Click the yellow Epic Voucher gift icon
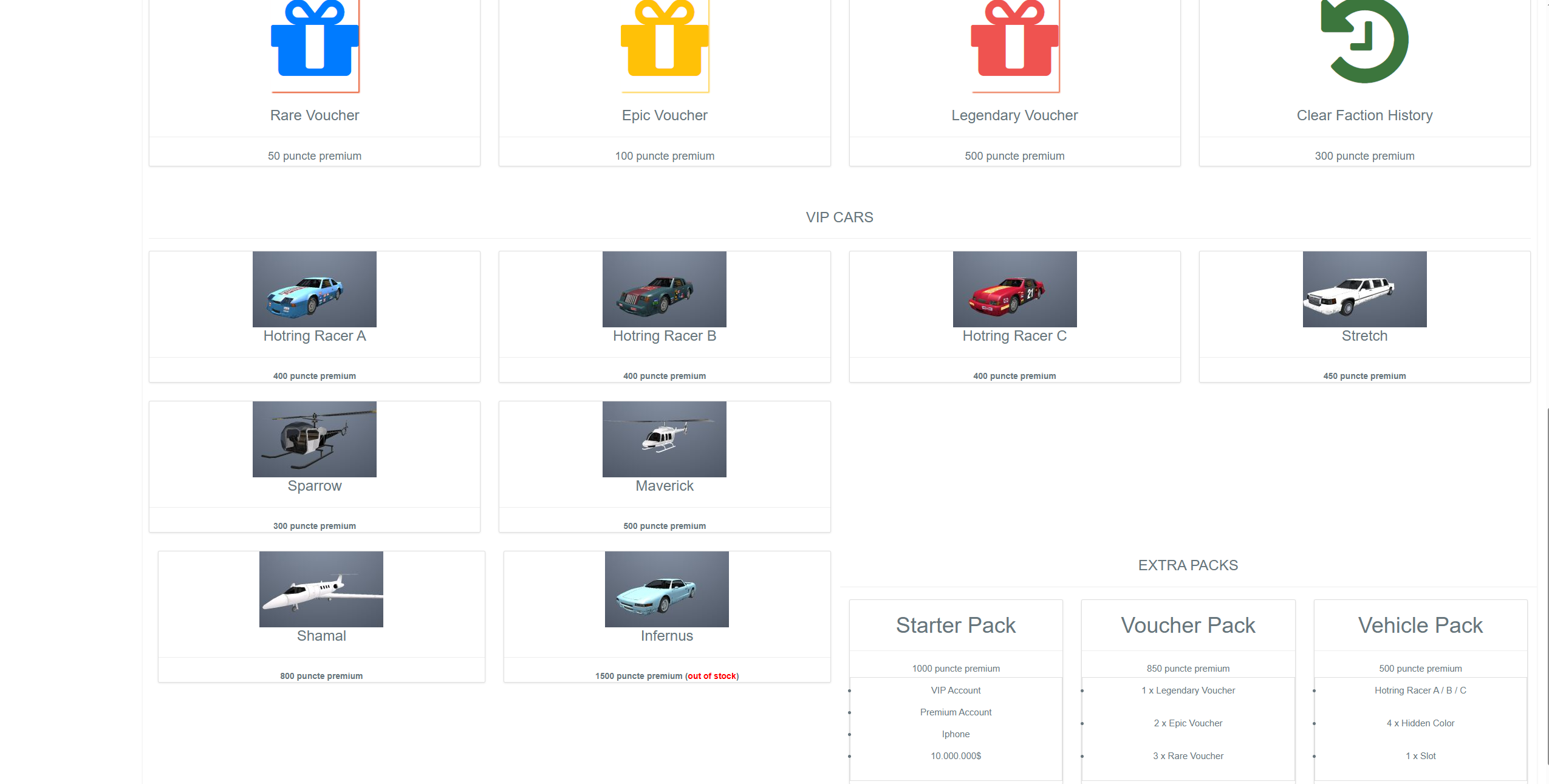Viewport: 1549px width, 784px height. [665, 43]
